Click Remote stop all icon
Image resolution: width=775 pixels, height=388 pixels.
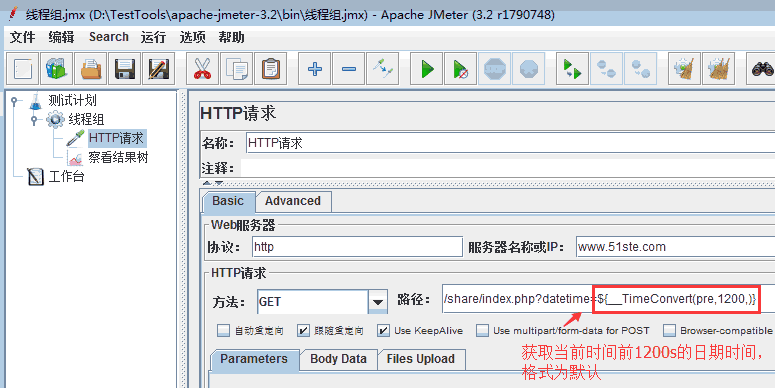606,69
